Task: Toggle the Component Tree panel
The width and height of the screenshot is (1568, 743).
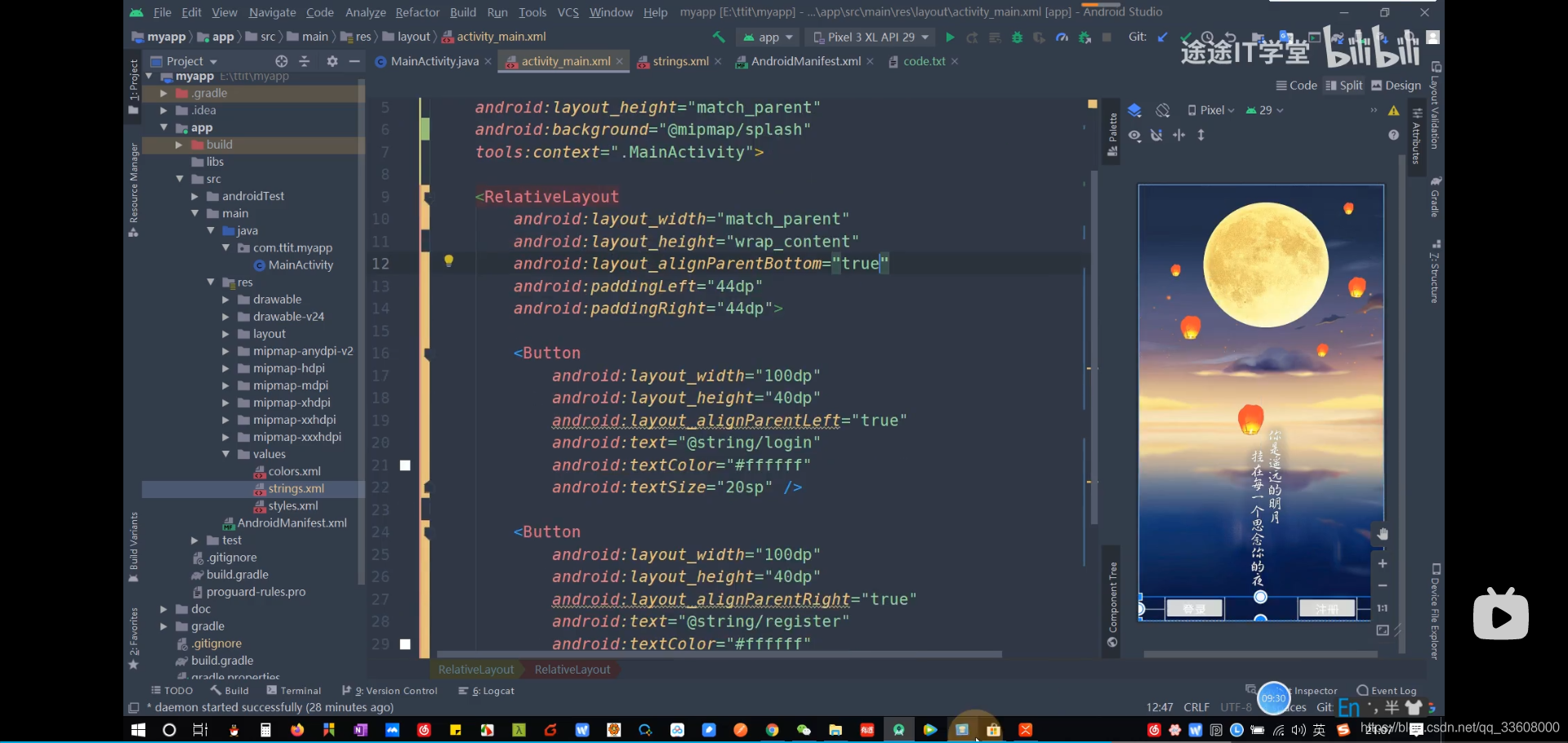Action: click(1111, 604)
